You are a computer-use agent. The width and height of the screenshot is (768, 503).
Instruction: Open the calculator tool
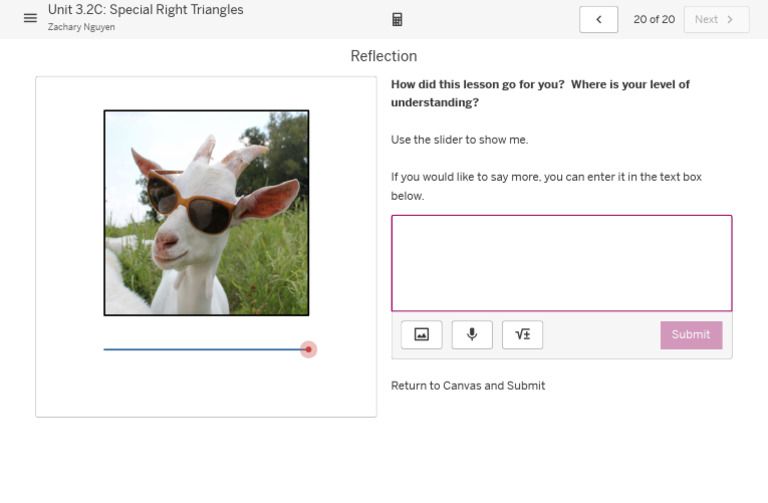[x=397, y=19]
